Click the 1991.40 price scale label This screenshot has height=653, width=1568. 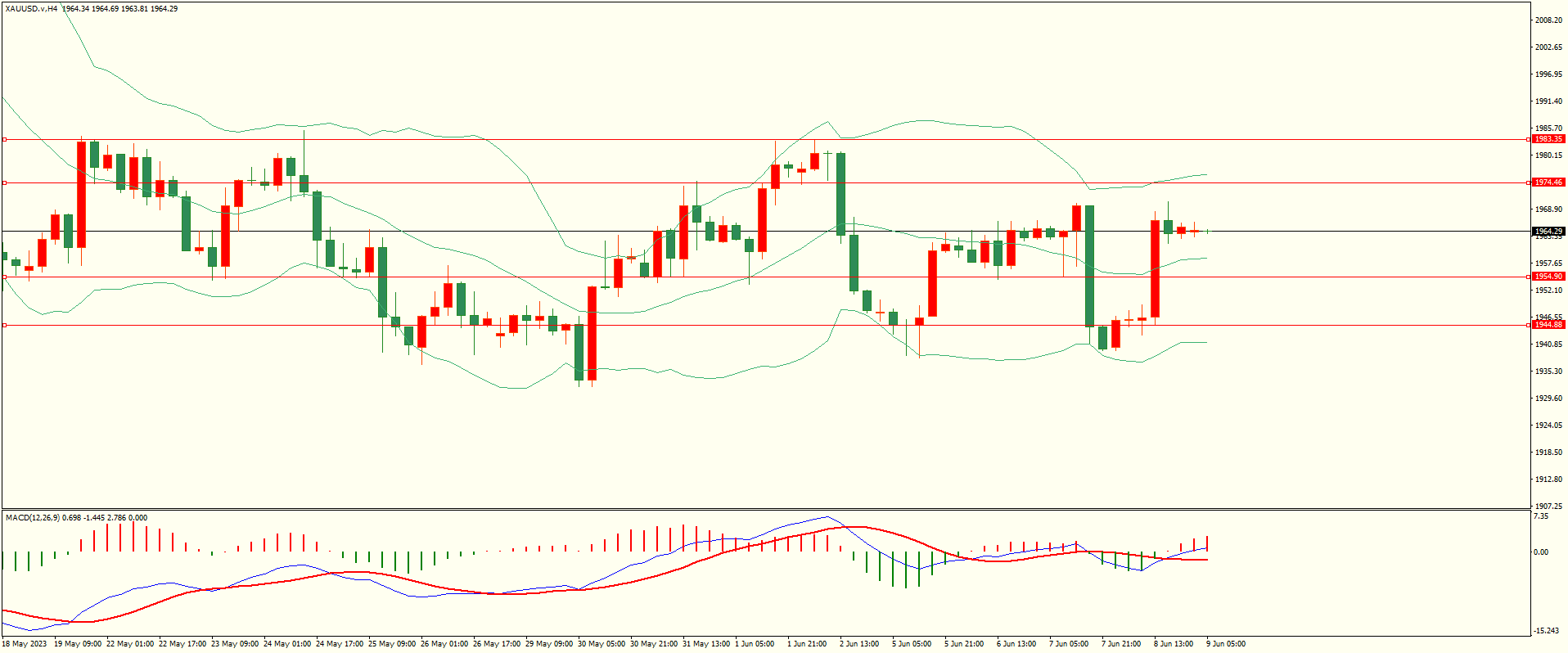(1548, 101)
